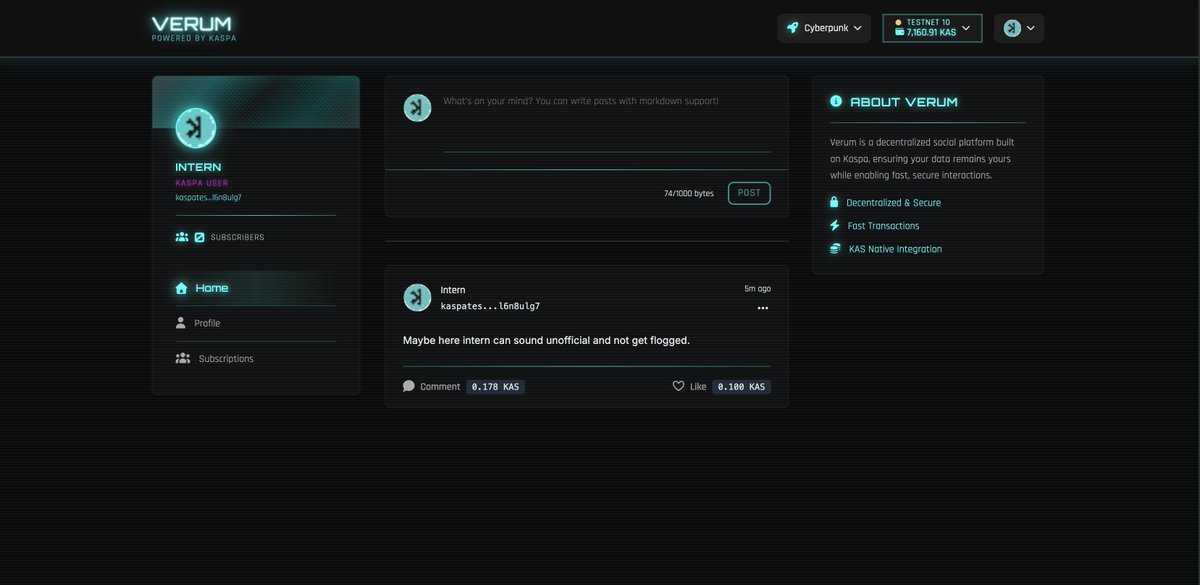This screenshot has height=585, width=1200.
Task: Click the Fast Transactions text
Action: [x=884, y=226]
